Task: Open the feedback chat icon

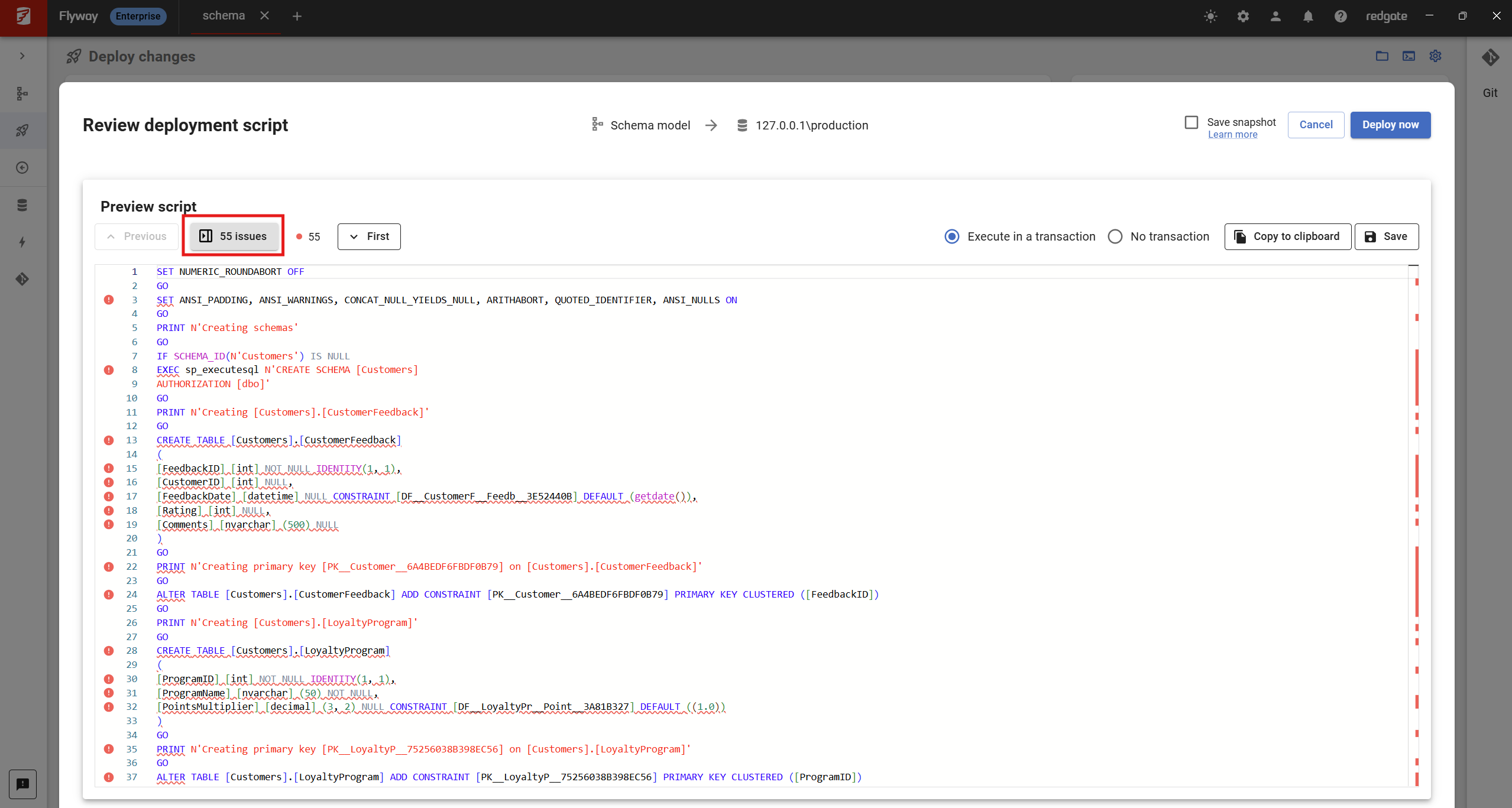Action: [22, 784]
